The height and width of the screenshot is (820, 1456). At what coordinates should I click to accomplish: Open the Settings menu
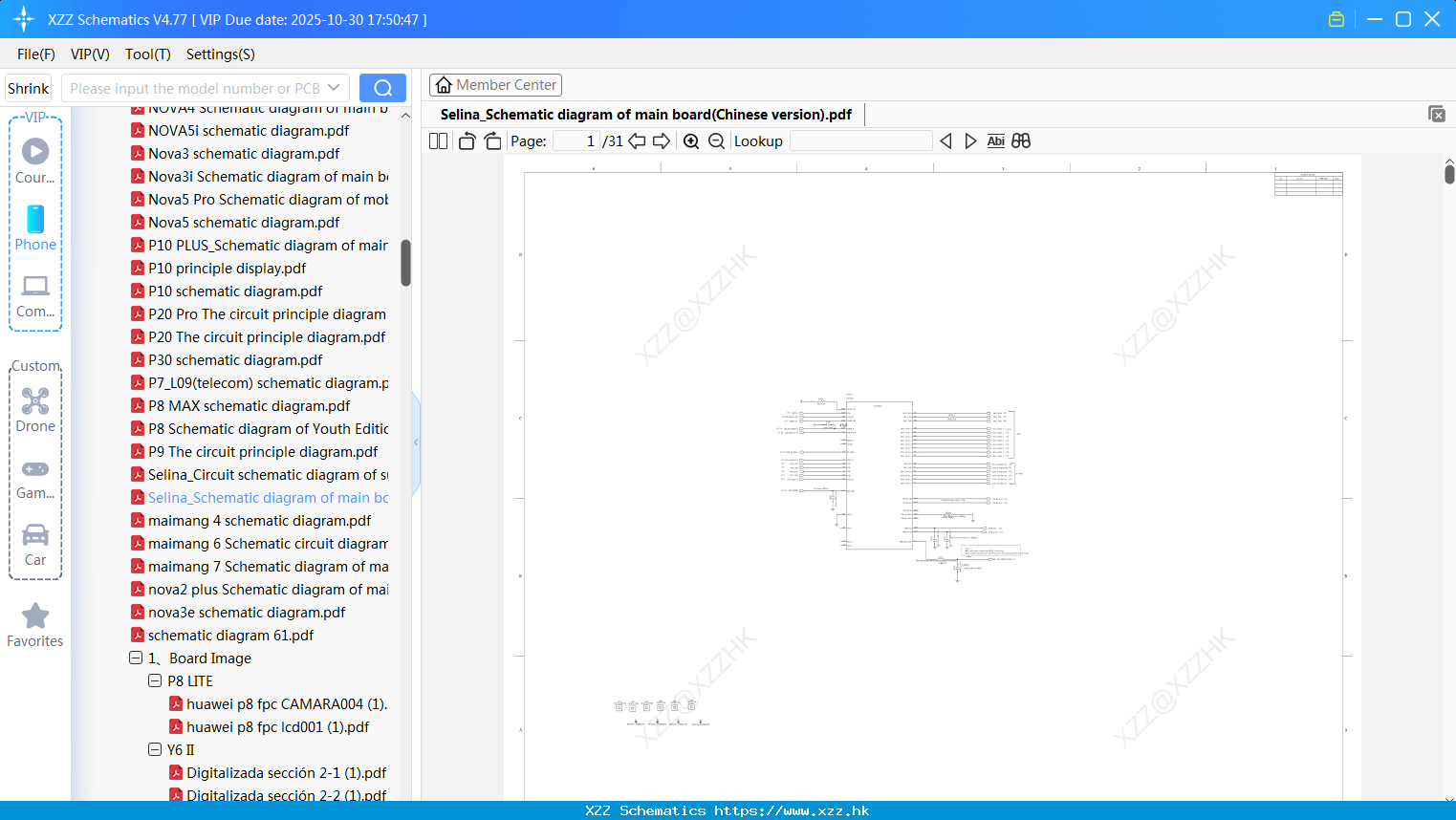click(x=221, y=54)
